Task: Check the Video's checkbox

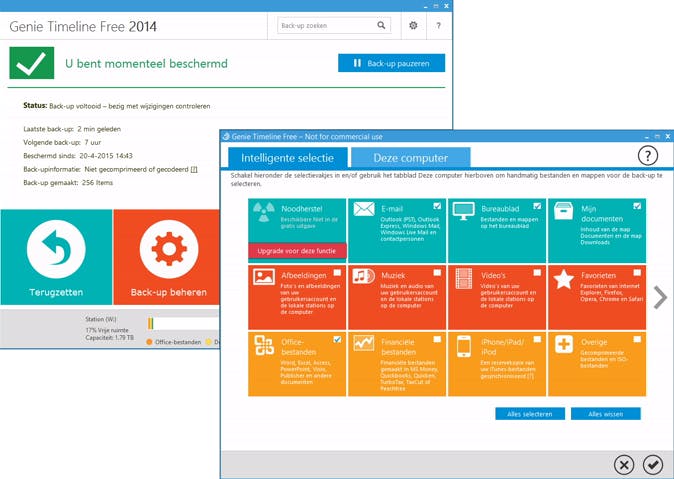Action: pos(537,273)
